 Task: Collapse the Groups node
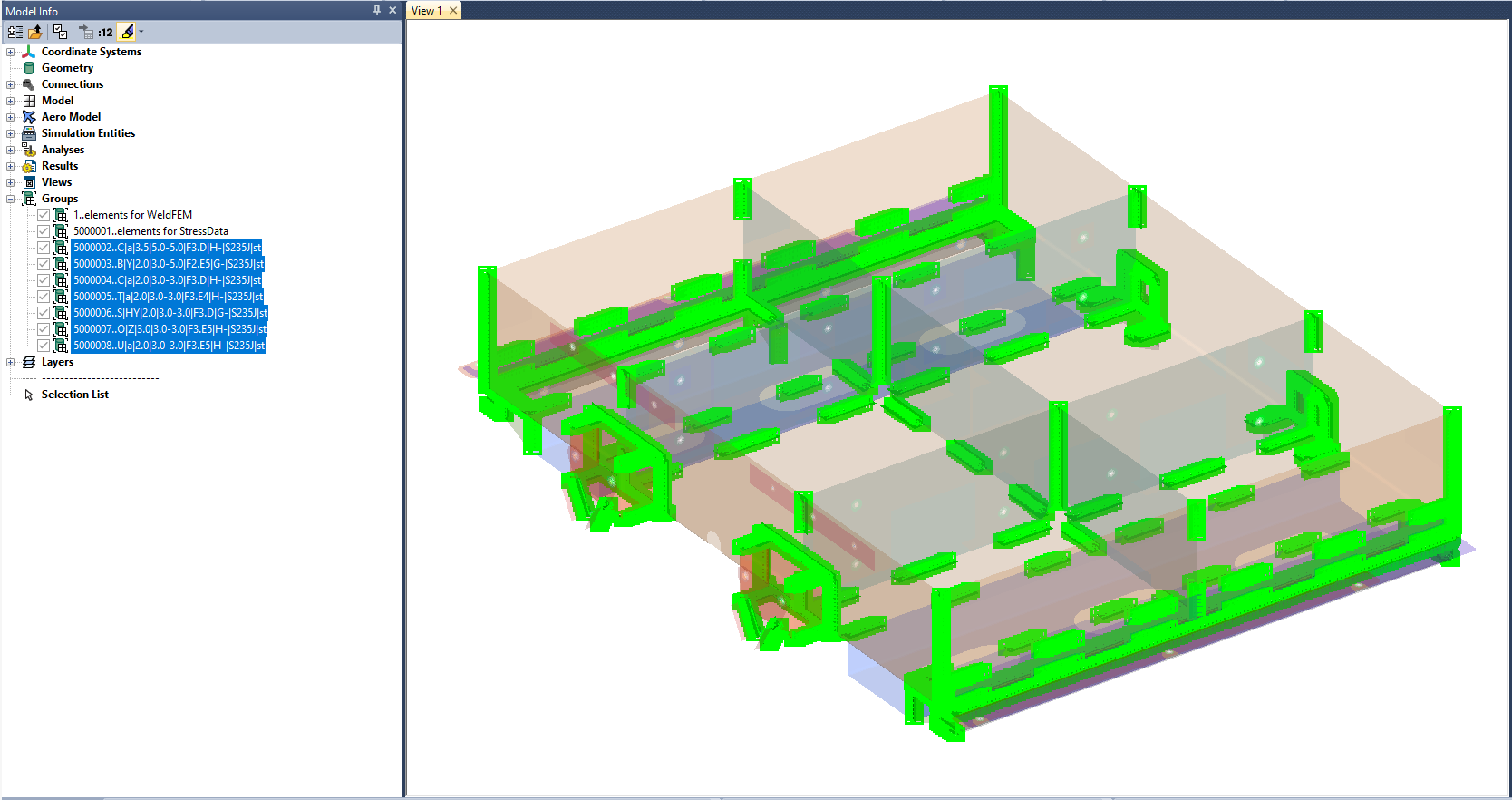coord(11,199)
